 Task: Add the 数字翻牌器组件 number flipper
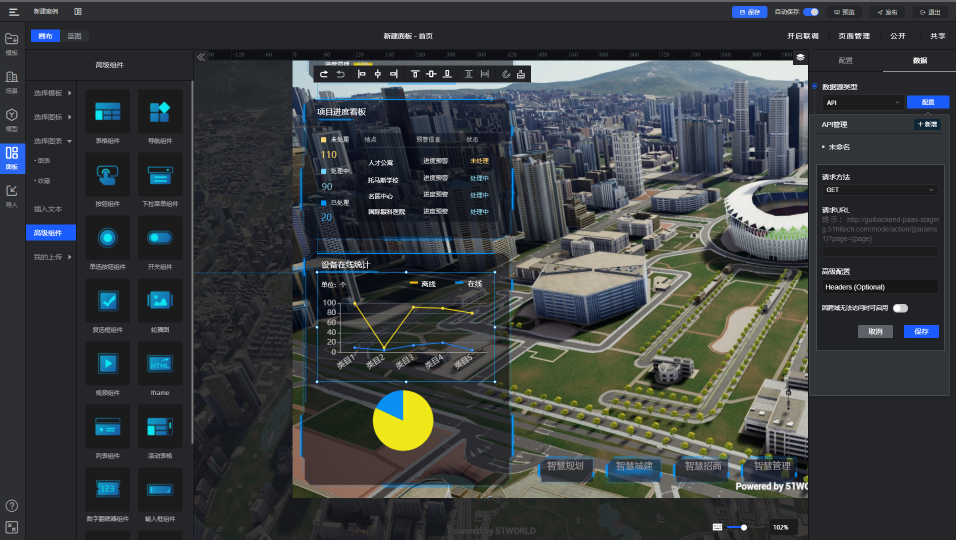tap(107, 489)
